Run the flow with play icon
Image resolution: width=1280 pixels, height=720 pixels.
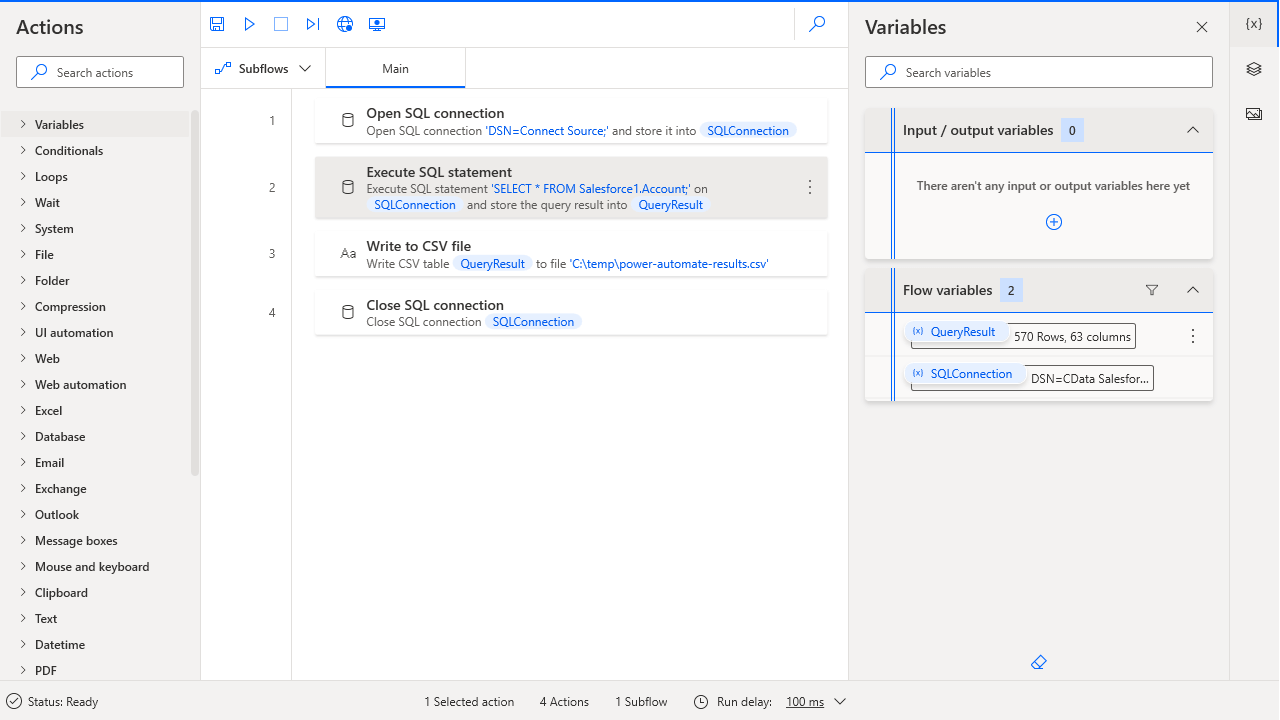(x=250, y=24)
